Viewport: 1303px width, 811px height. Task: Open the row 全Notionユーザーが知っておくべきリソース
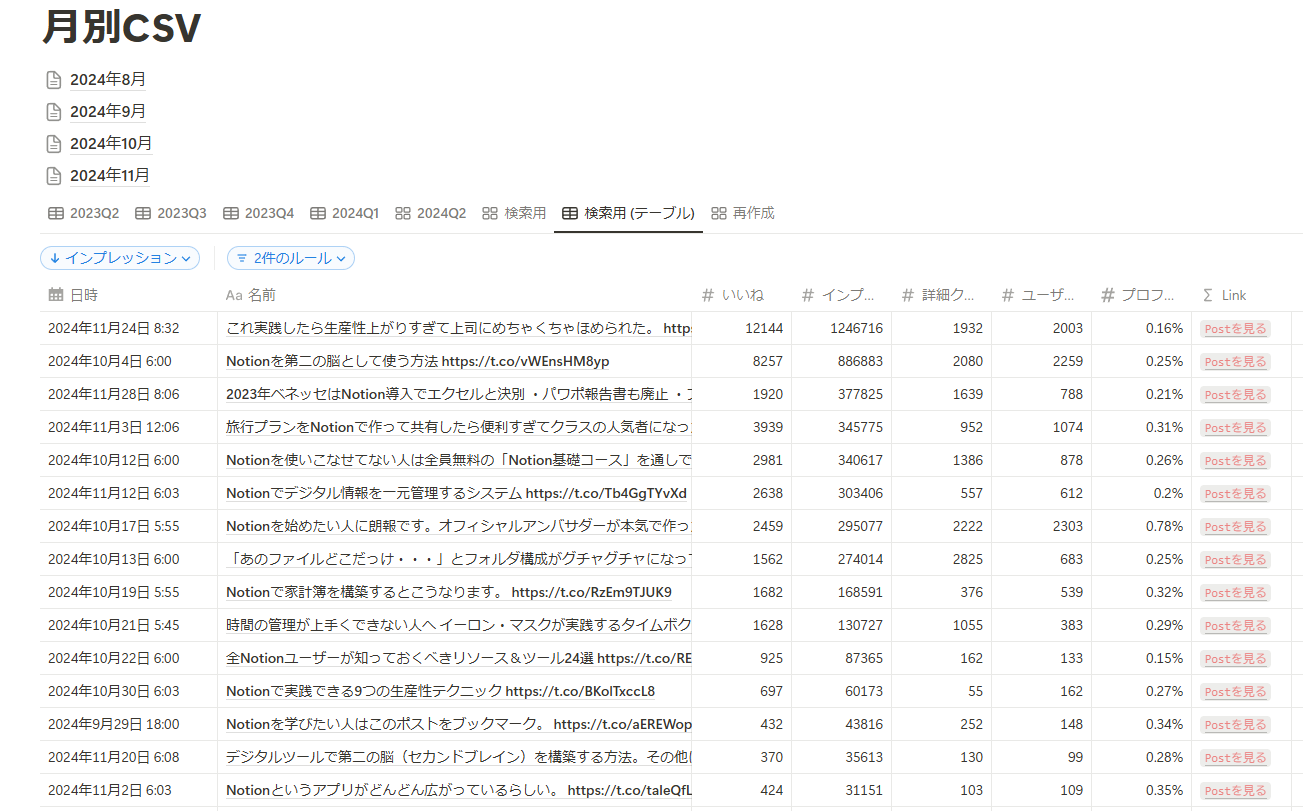pos(458,658)
